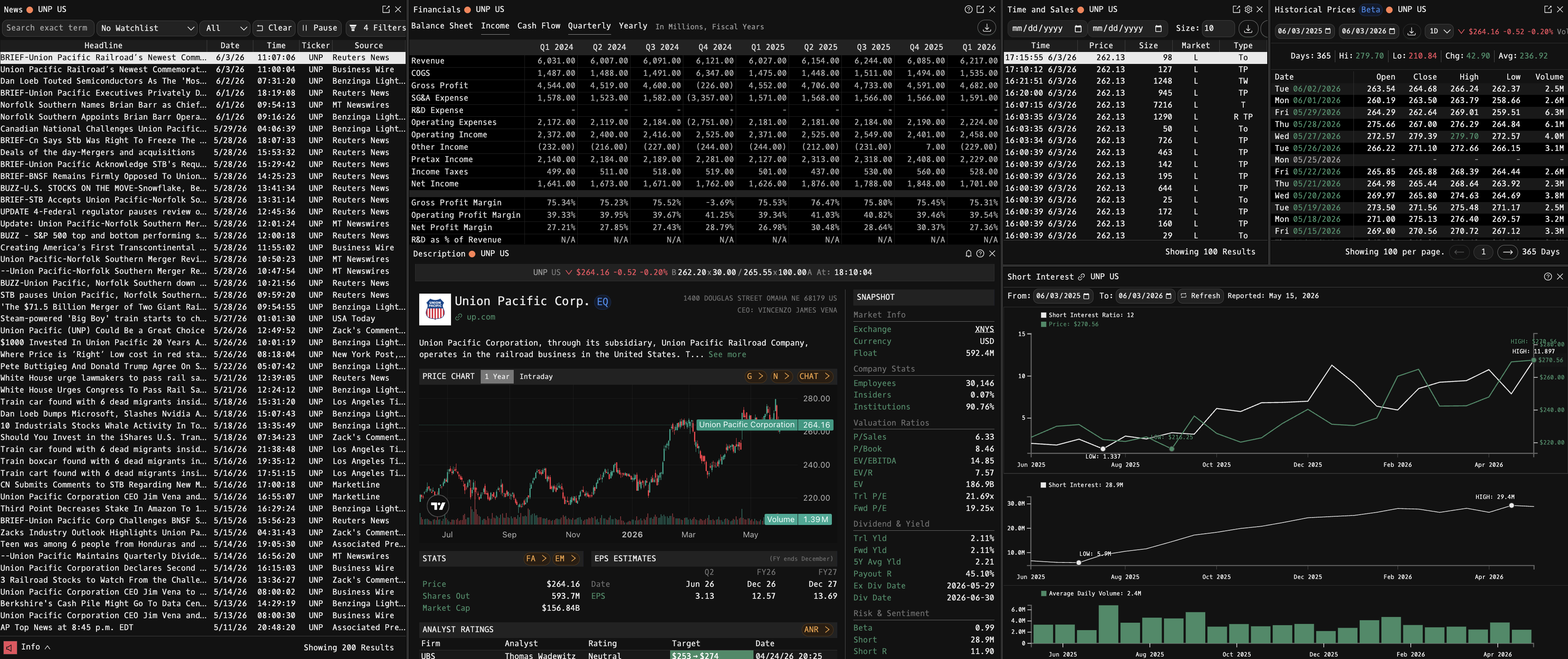The height and width of the screenshot is (659, 1568).
Task: Open calendar on Historical Prices 06/03/2025 date
Action: point(1328,31)
